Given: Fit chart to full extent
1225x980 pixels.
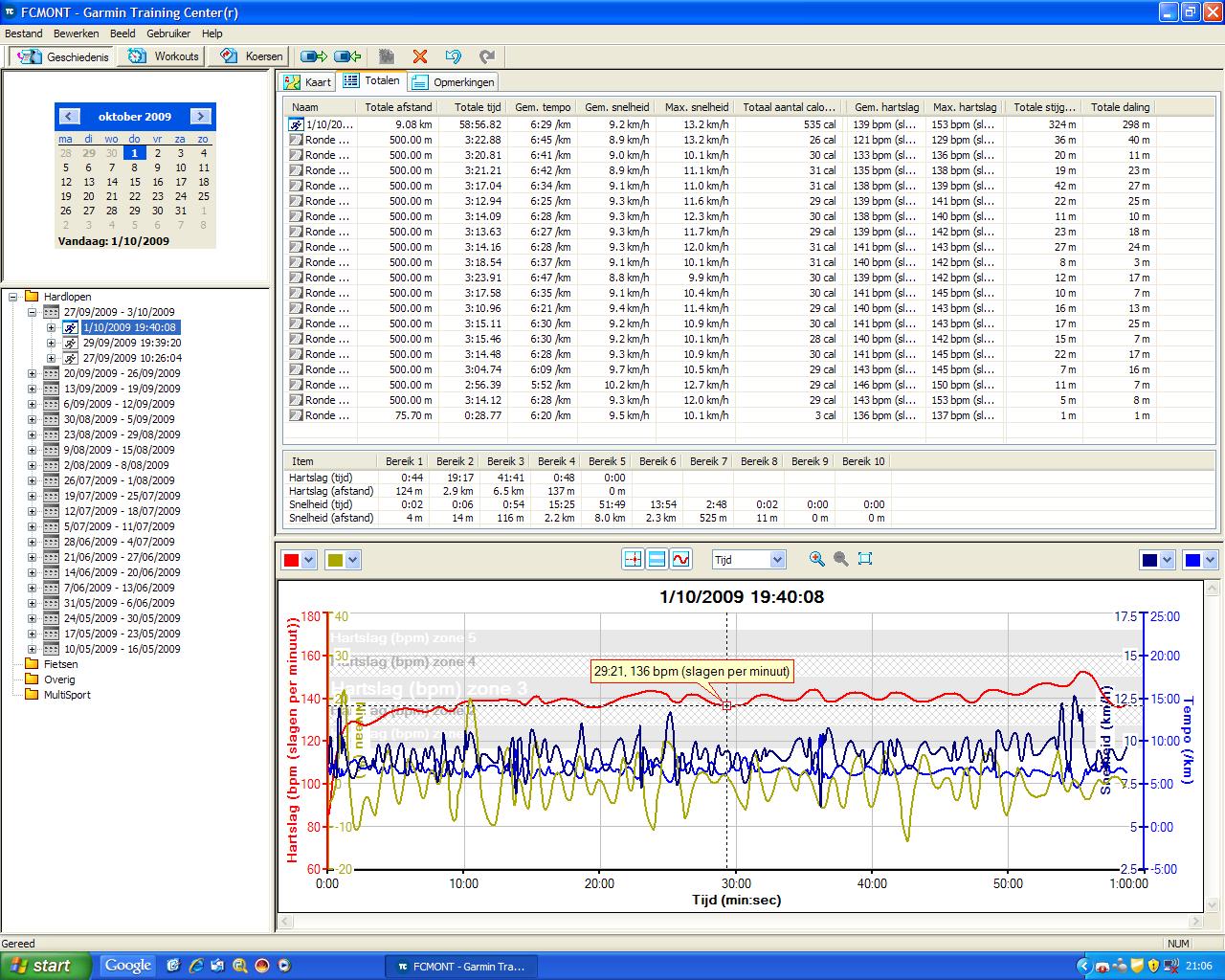Looking at the screenshot, I should (x=865, y=559).
